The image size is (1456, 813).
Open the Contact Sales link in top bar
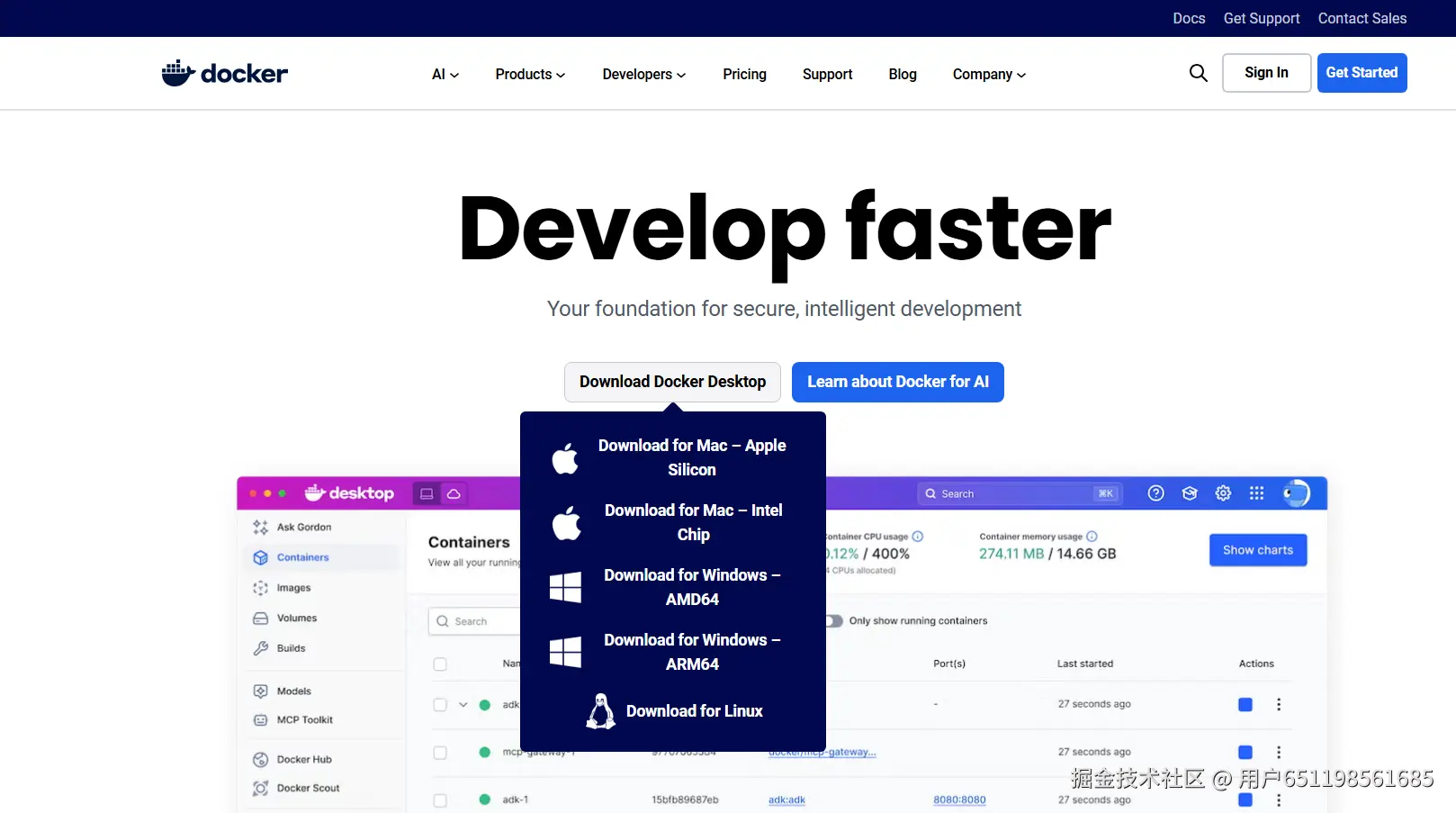(1362, 18)
